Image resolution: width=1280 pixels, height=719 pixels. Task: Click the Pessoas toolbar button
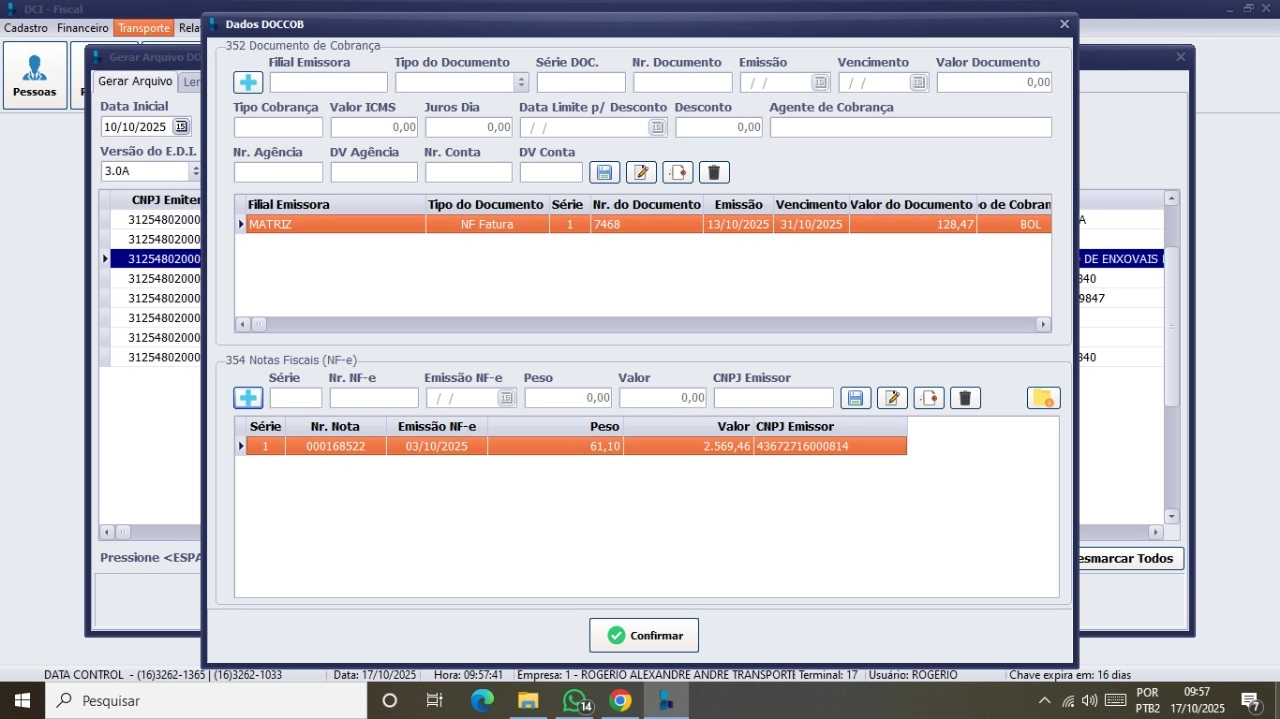pyautogui.click(x=35, y=75)
